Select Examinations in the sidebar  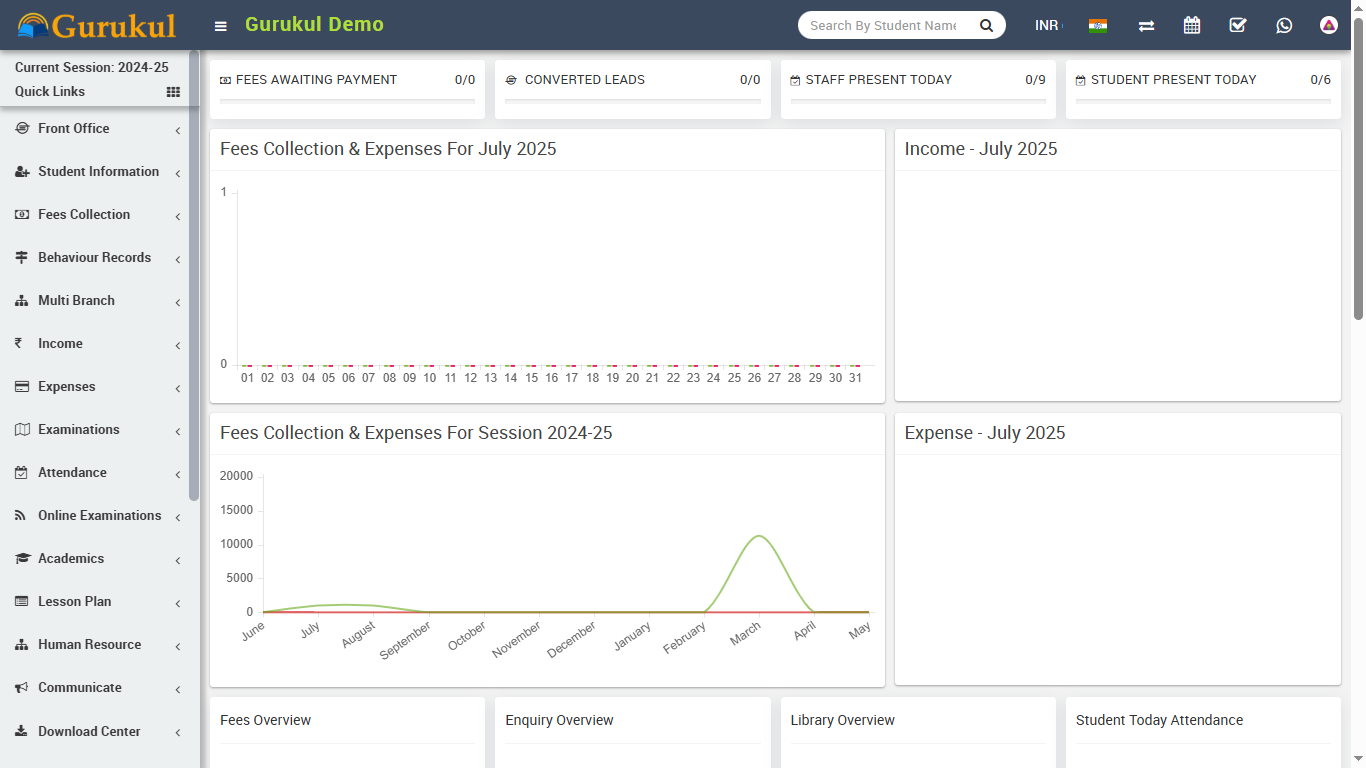point(78,430)
